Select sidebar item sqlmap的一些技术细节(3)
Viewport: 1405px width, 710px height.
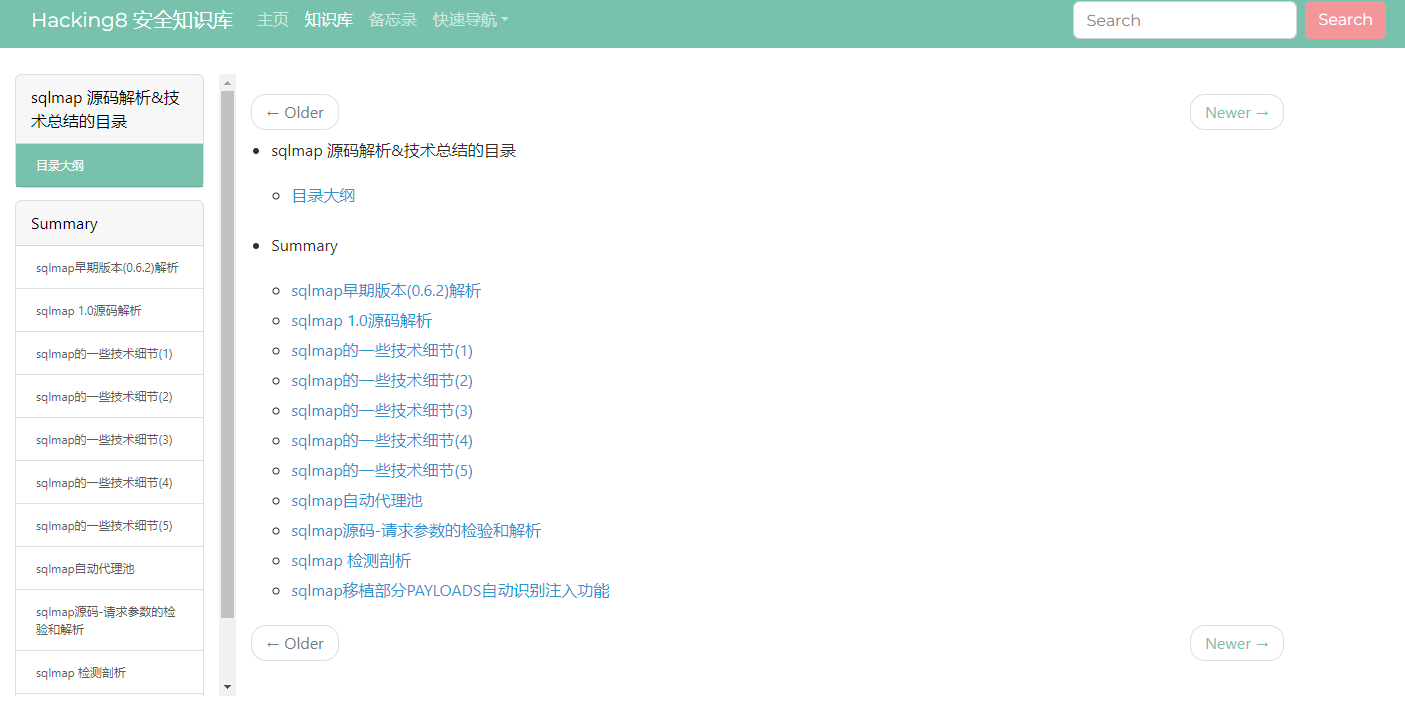pyautogui.click(x=109, y=439)
